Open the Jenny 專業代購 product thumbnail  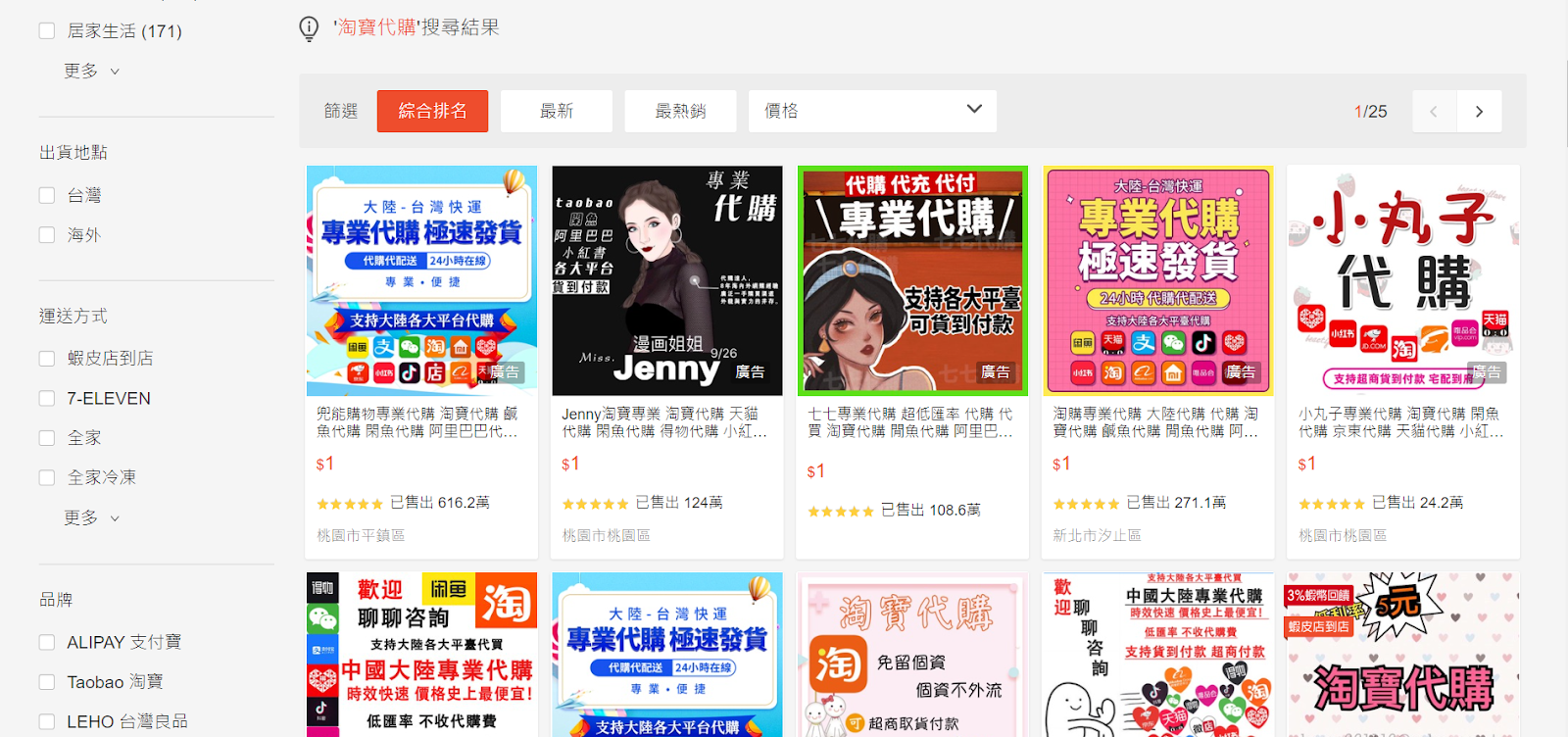click(667, 280)
